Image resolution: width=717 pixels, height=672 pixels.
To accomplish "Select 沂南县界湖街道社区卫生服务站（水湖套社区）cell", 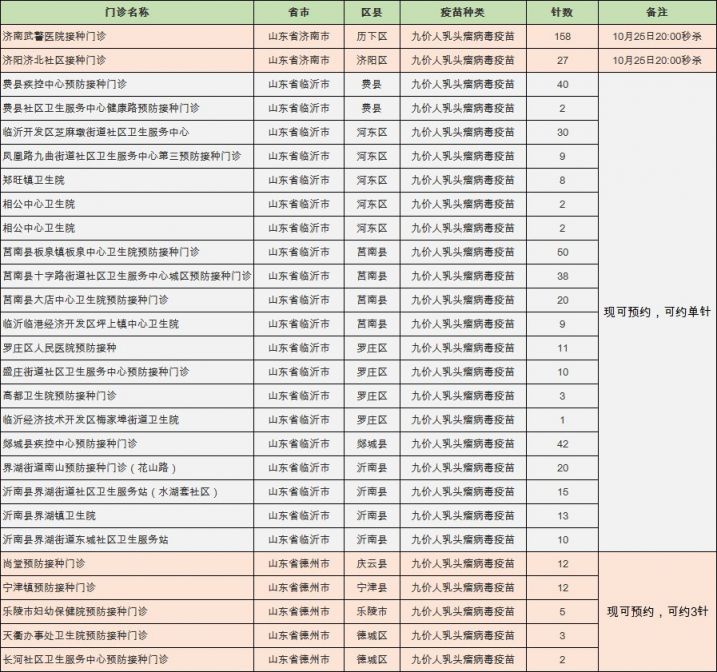I will pyautogui.click(x=127, y=492).
